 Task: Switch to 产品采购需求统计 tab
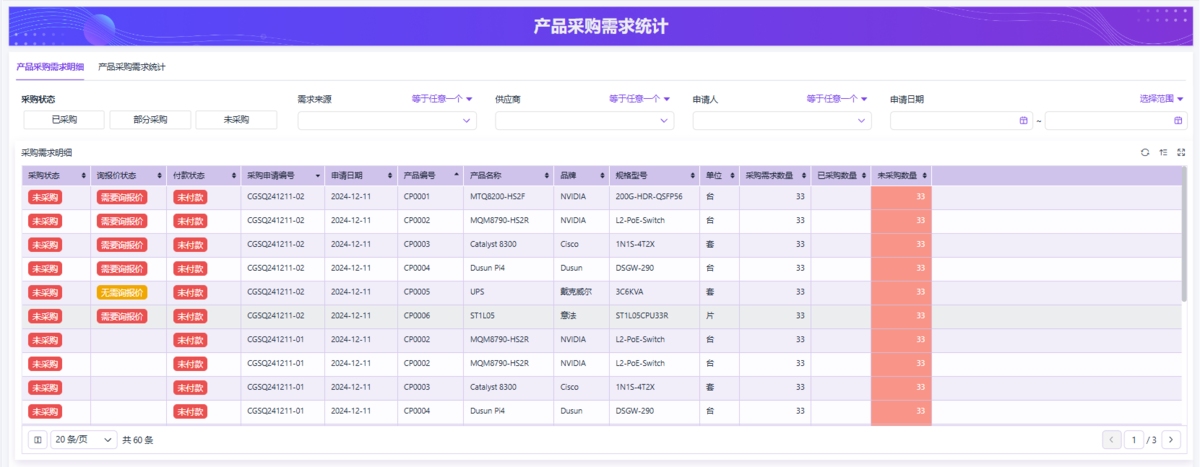point(132,67)
